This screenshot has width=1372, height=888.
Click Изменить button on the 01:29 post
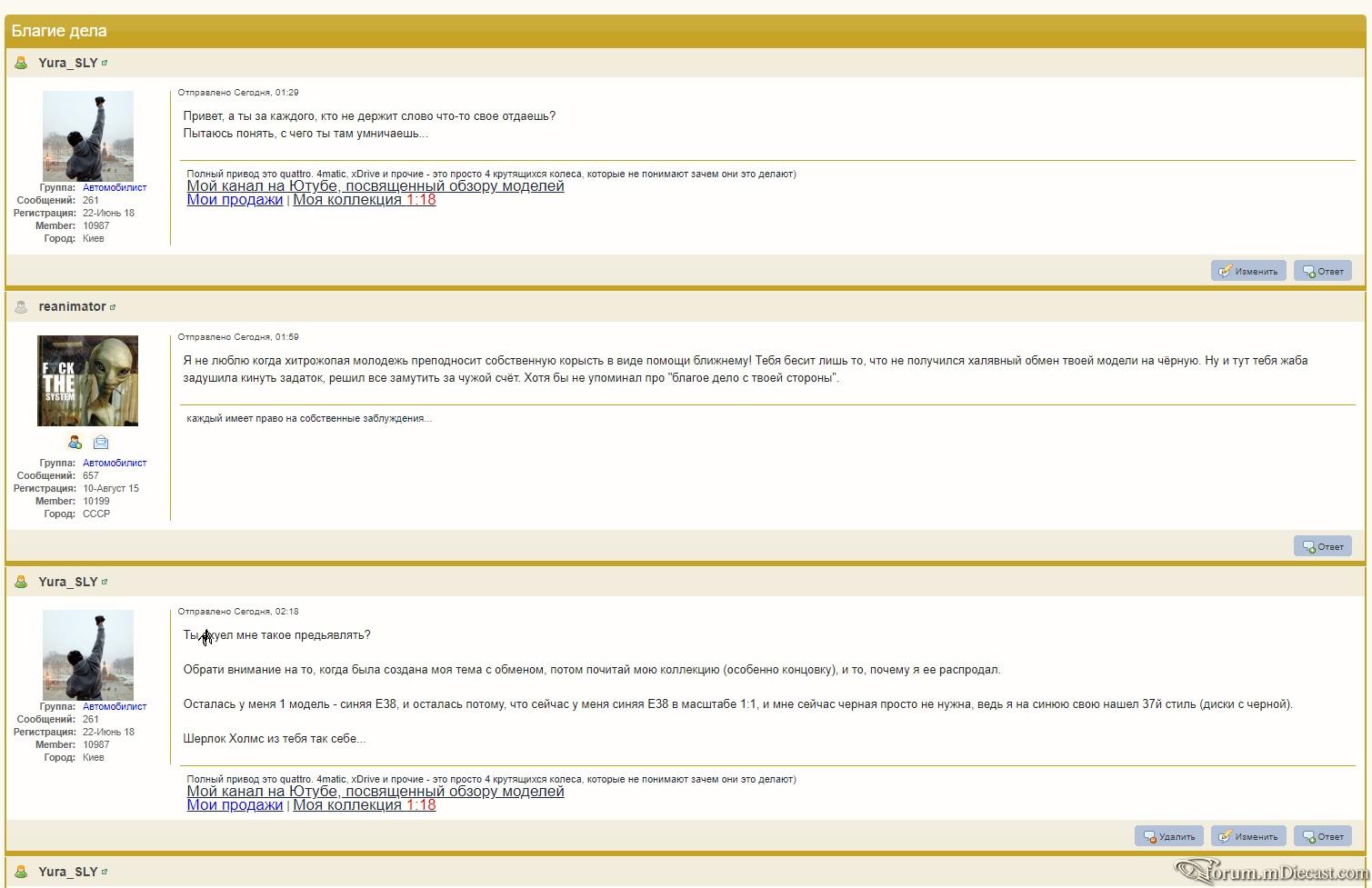[1248, 271]
